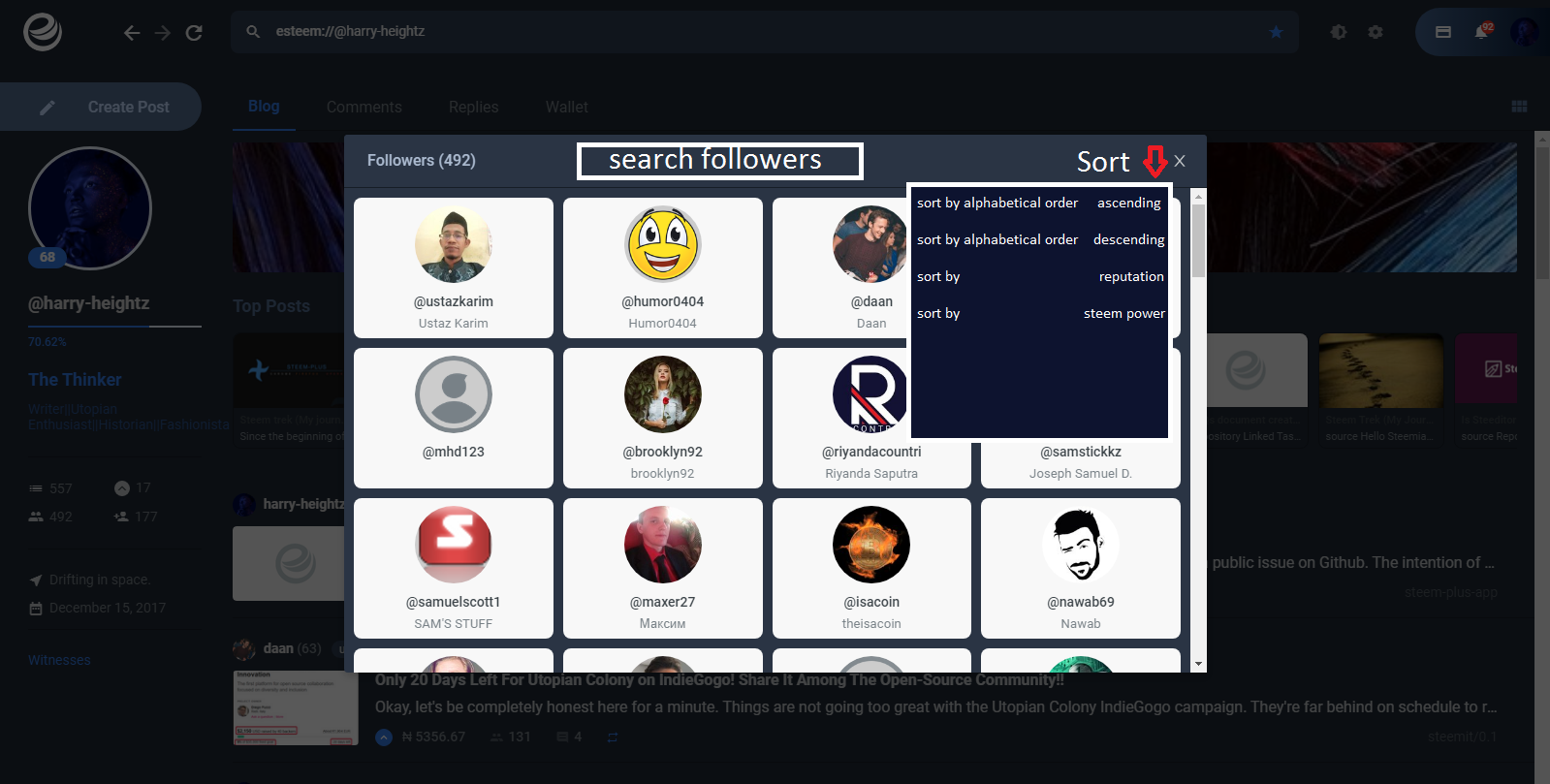Click the harry-heightz profile avatar

90,208
